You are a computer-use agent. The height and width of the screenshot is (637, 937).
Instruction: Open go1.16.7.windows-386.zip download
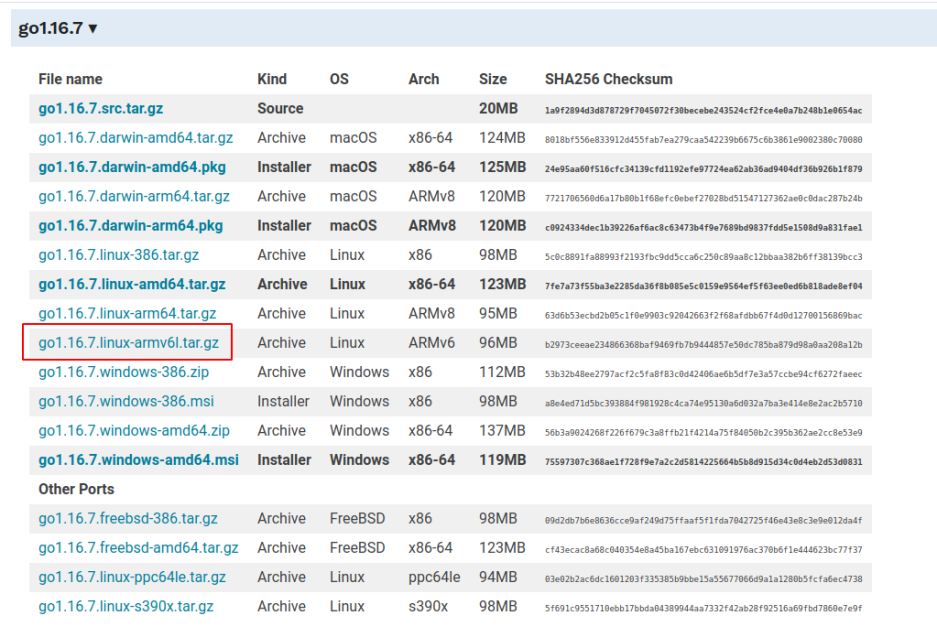[123, 372]
